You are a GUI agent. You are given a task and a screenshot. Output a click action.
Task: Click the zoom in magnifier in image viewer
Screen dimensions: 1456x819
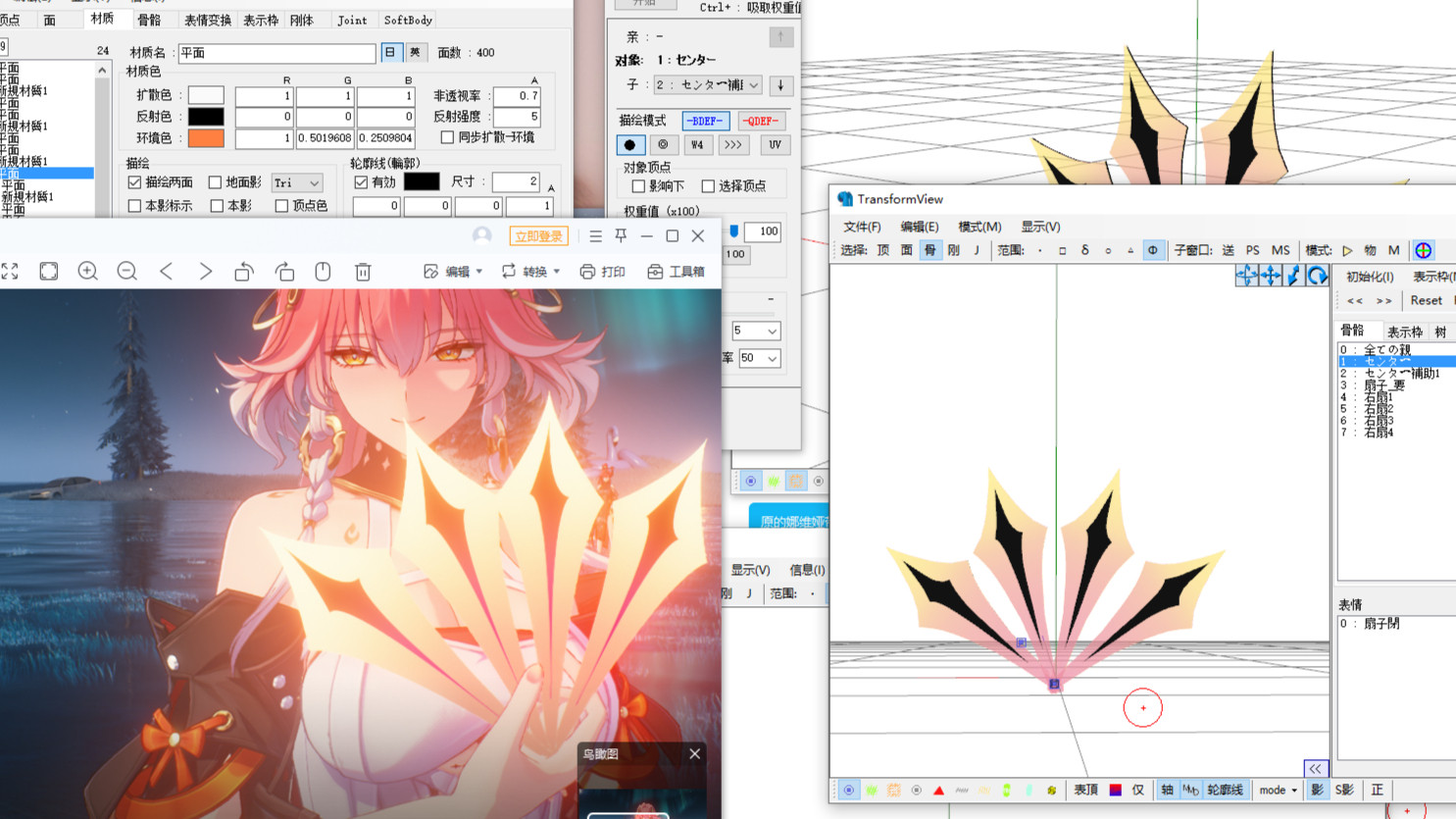pos(87,272)
